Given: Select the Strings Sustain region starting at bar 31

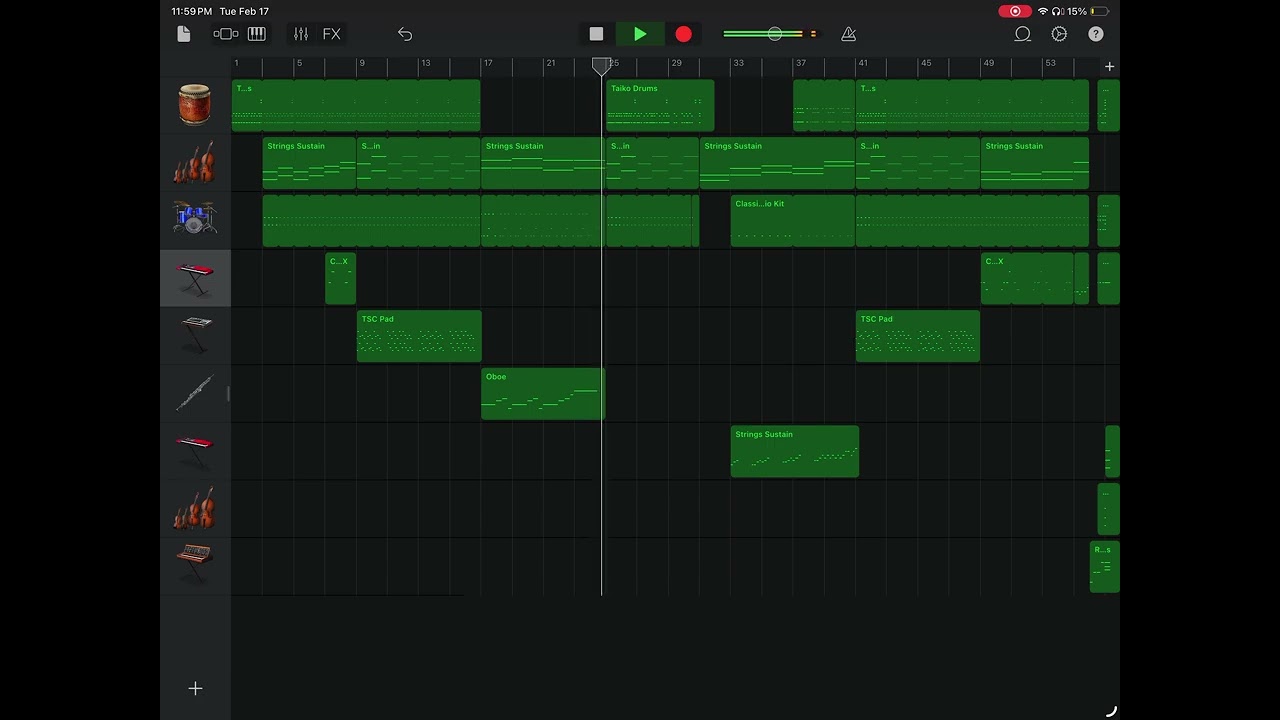Looking at the screenshot, I should click(x=777, y=163).
